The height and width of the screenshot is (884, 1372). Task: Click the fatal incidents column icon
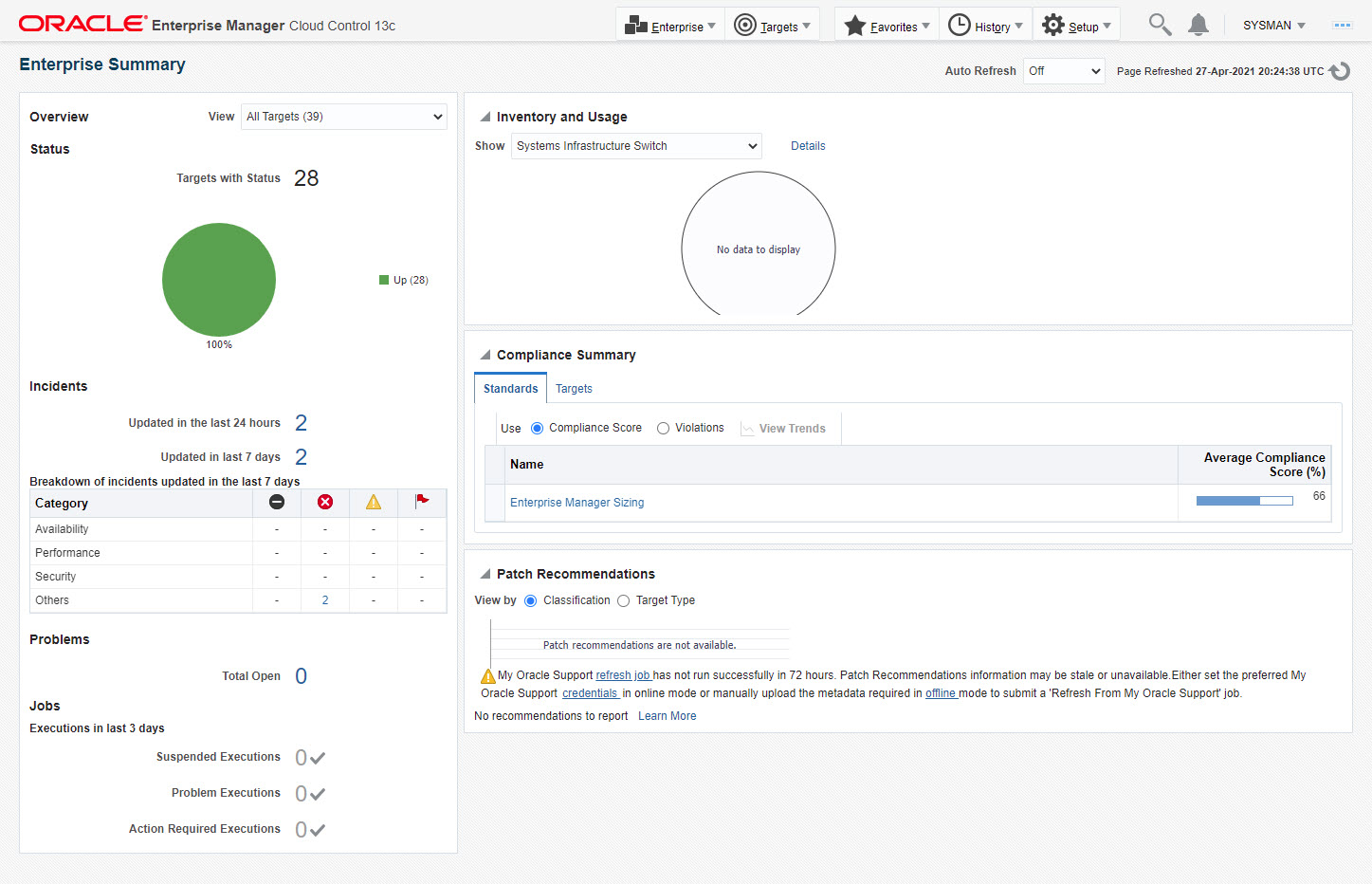[277, 502]
